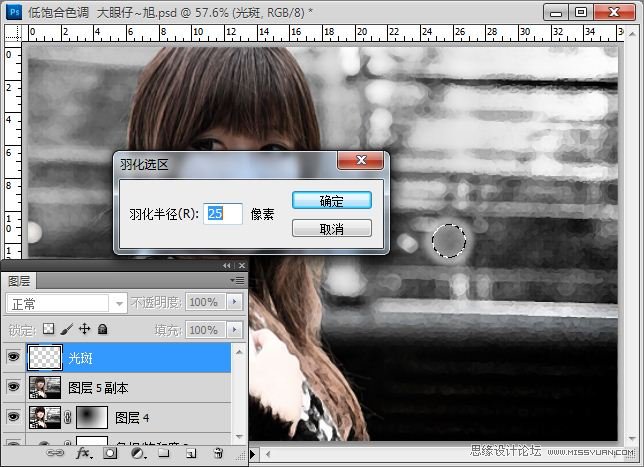Click the feather radius input field
This screenshot has width=644, height=467.
(223, 214)
